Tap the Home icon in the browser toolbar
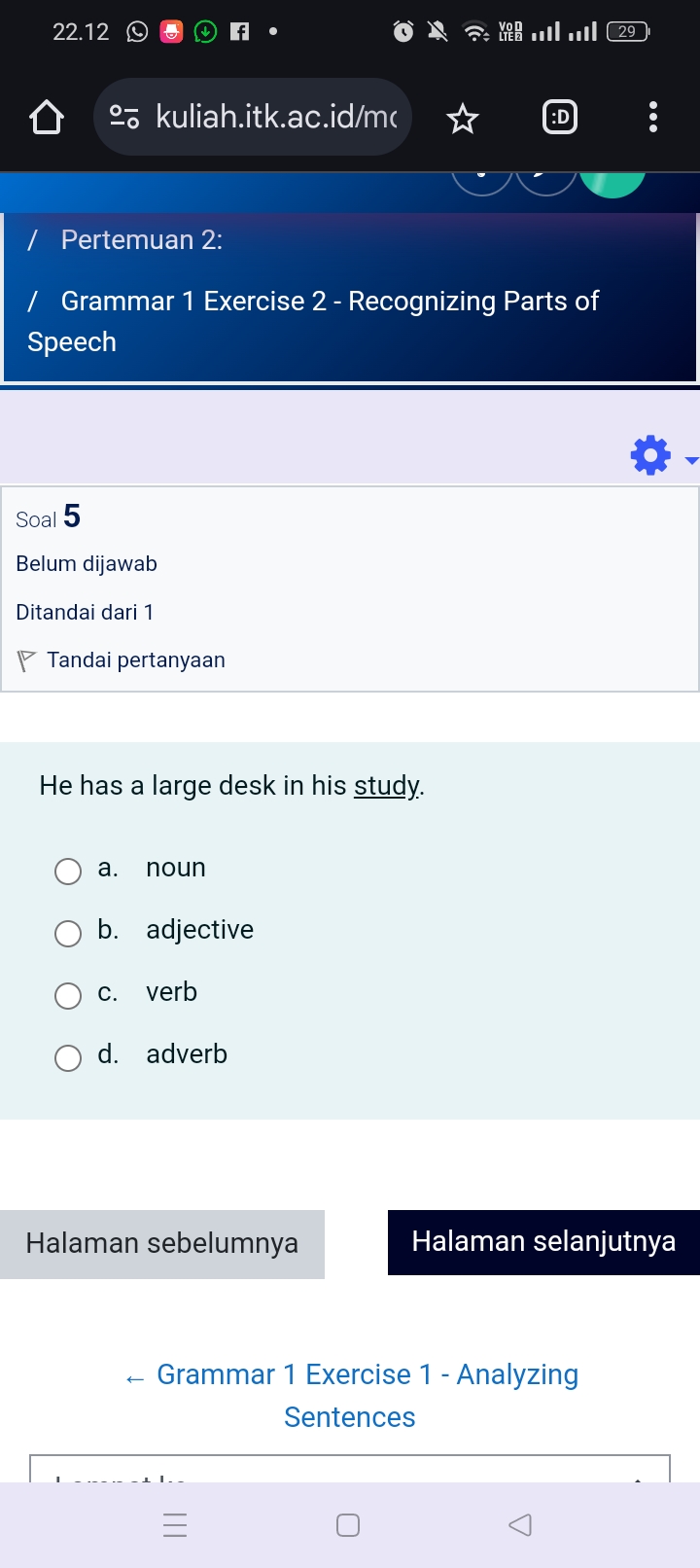Image resolution: width=700 pixels, height=1568 pixels. coord(45,117)
